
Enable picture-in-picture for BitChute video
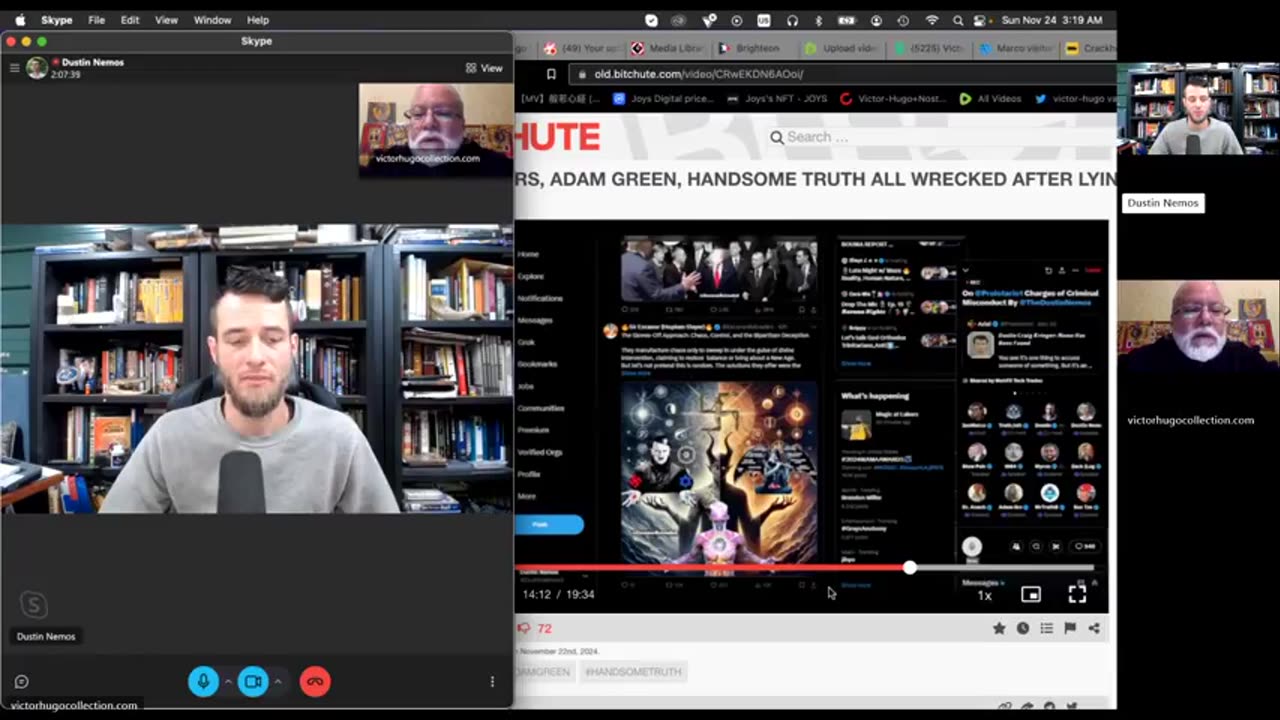point(1031,594)
